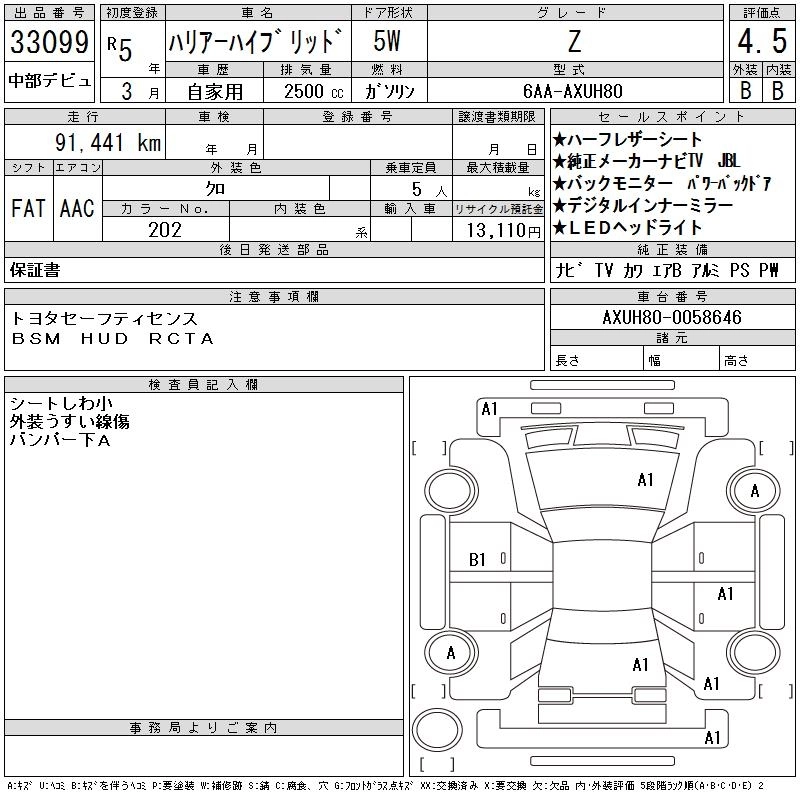Screen dimensions: 800x800
Task: Select inspector note シートしわ小
Action: pyautogui.click(x=61, y=404)
